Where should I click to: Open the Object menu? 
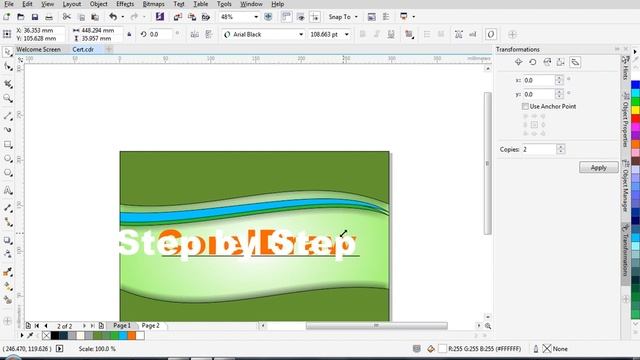pyautogui.click(x=98, y=4)
